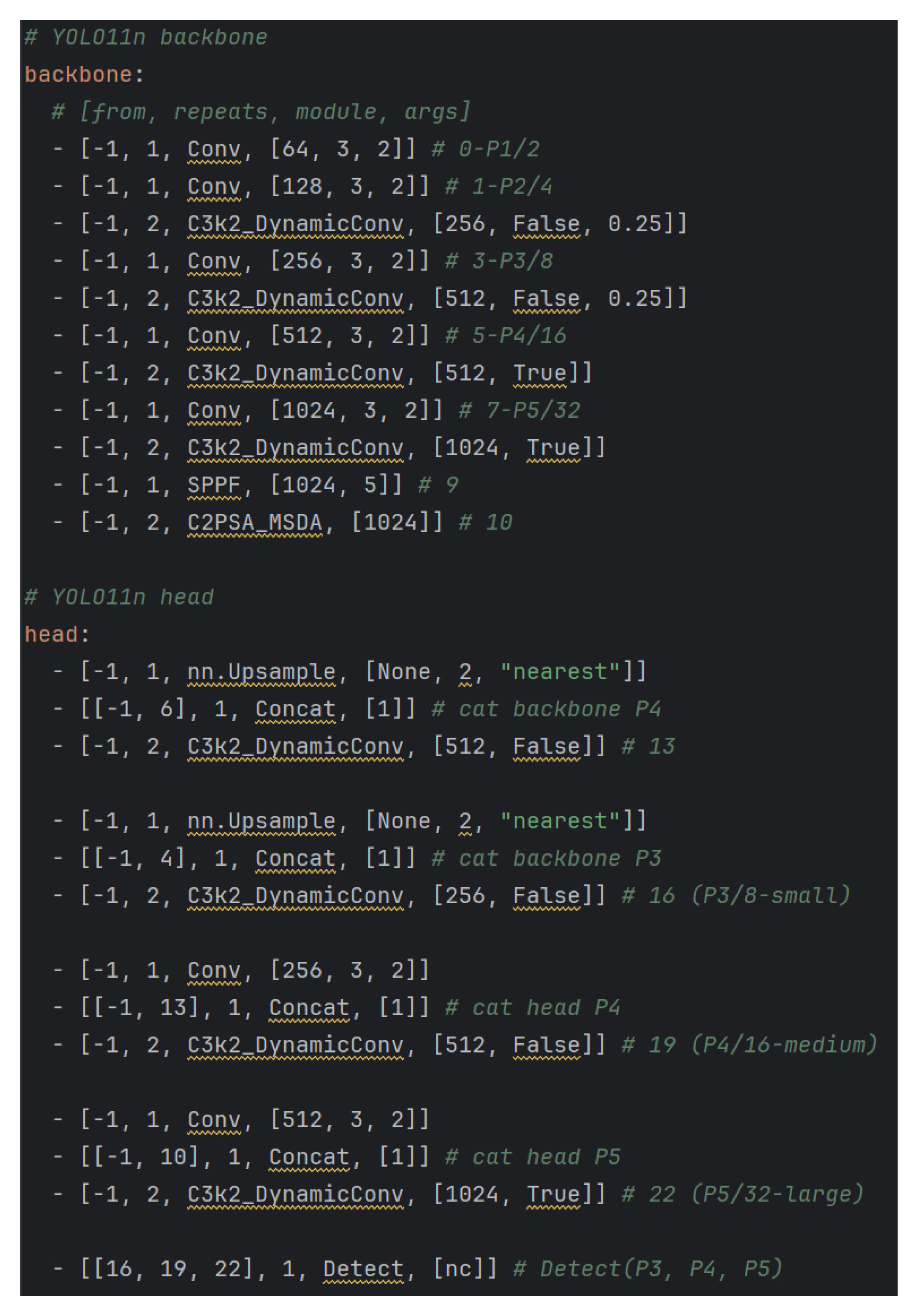Click the 'cat head P4' comment
Viewport: 917px width, 1316px height.
click(545, 1008)
